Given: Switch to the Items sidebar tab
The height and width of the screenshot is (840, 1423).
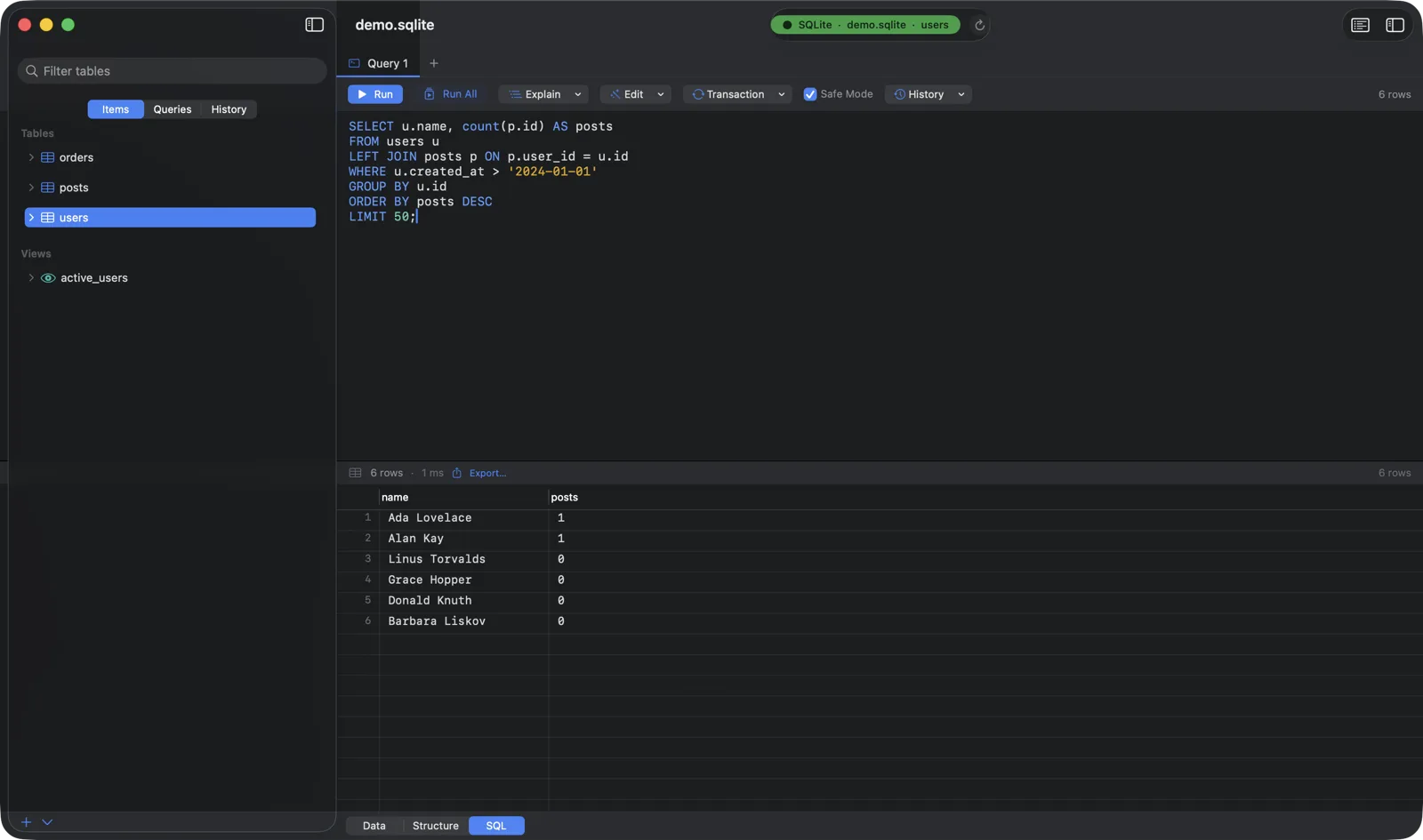Looking at the screenshot, I should (x=116, y=109).
